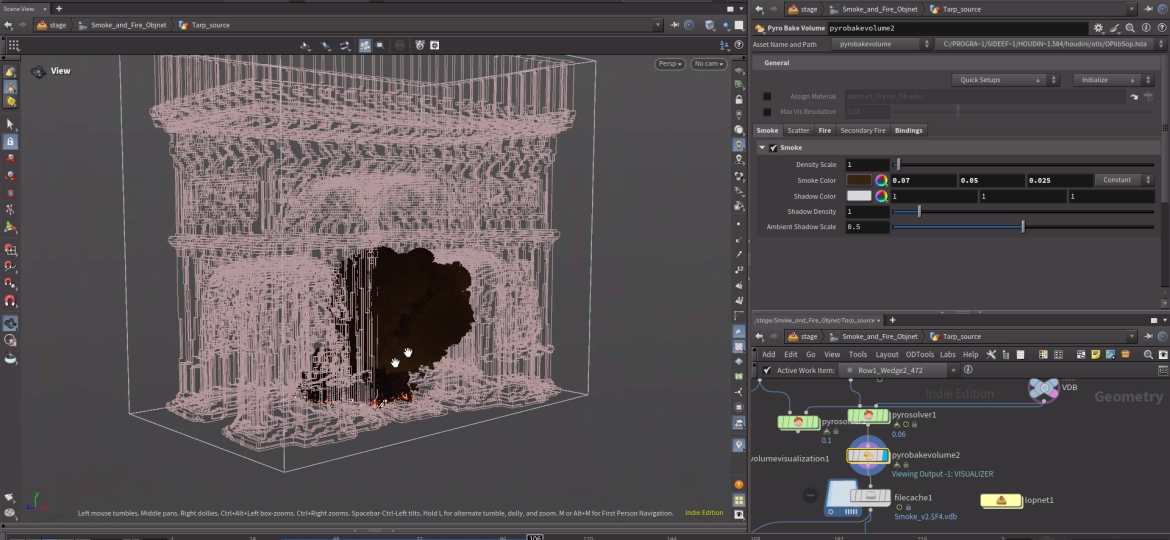The width and height of the screenshot is (1170, 540).
Task: Click the parameter search magnifier icon
Action: 1130,29
